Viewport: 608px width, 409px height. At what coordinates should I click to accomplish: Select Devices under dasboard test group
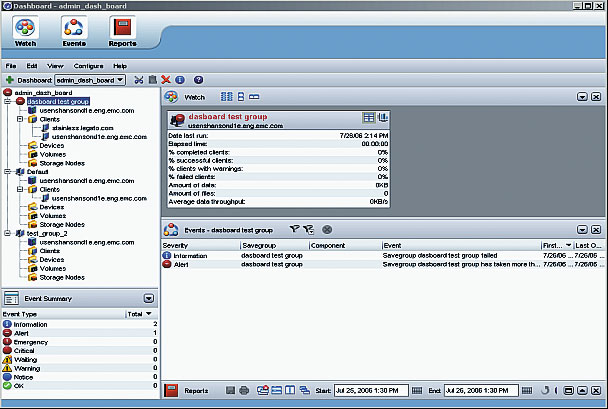point(52,145)
